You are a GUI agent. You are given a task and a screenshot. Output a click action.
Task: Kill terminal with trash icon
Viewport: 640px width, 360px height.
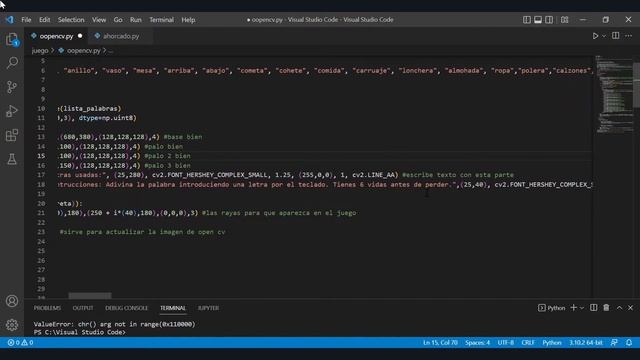[606, 308]
